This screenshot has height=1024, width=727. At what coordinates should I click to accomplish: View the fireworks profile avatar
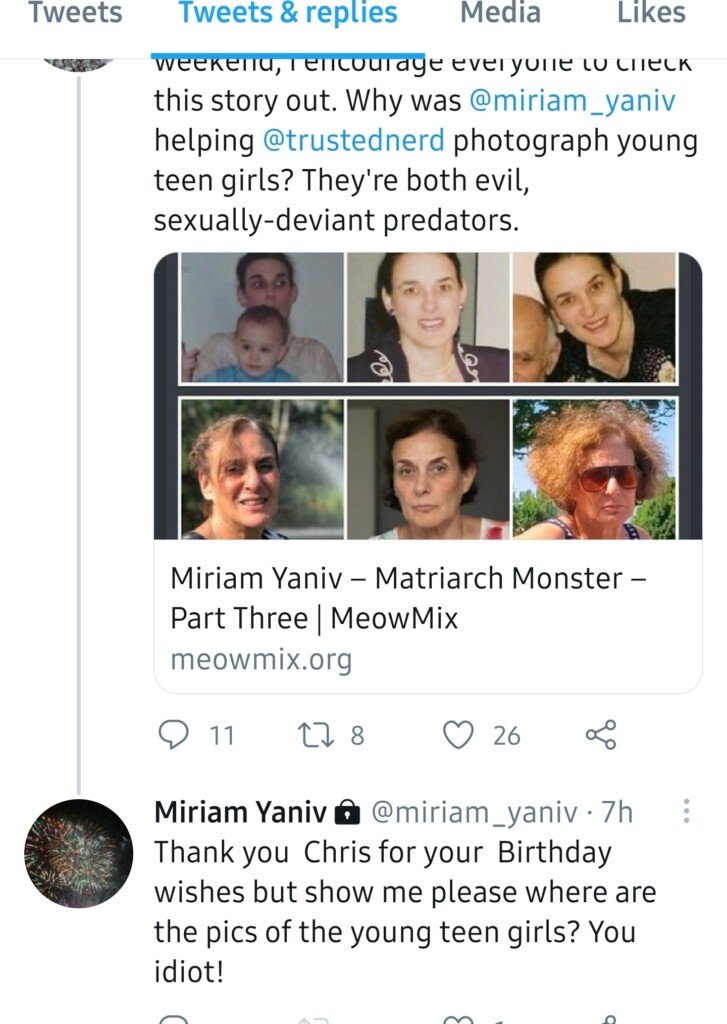click(x=78, y=853)
